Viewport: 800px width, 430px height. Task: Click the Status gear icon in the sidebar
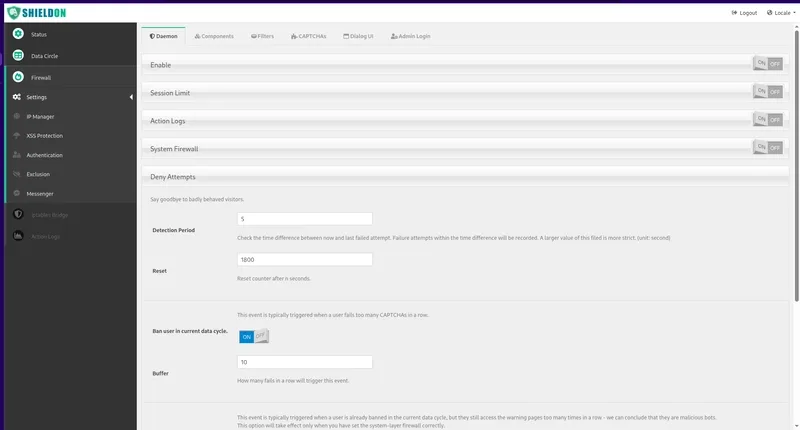(x=18, y=34)
